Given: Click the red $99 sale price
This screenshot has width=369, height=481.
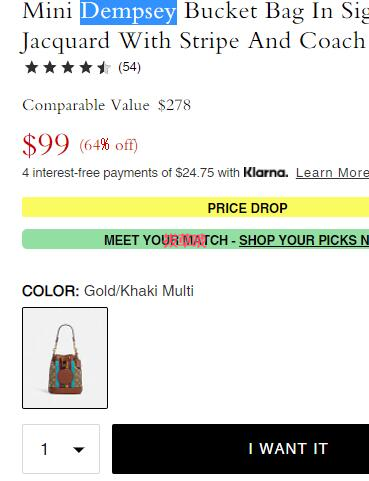Looking at the screenshot, I should [46, 145].
